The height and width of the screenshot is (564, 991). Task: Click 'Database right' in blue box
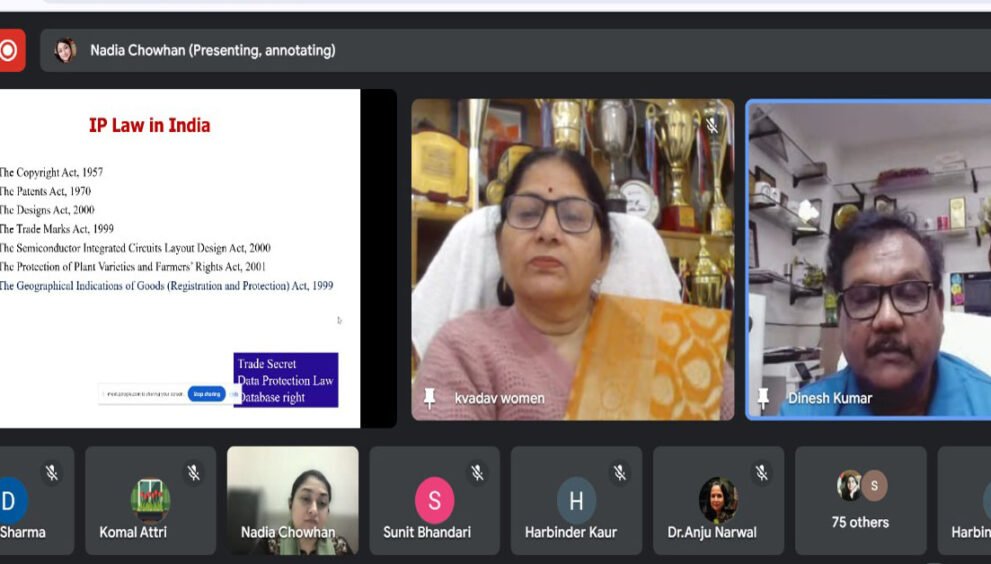tap(272, 397)
